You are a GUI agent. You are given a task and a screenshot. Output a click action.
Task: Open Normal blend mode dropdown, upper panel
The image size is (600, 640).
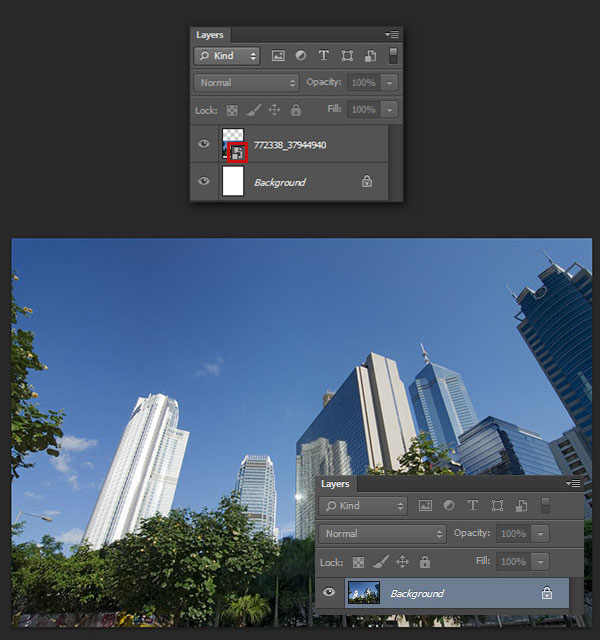pyautogui.click(x=247, y=83)
